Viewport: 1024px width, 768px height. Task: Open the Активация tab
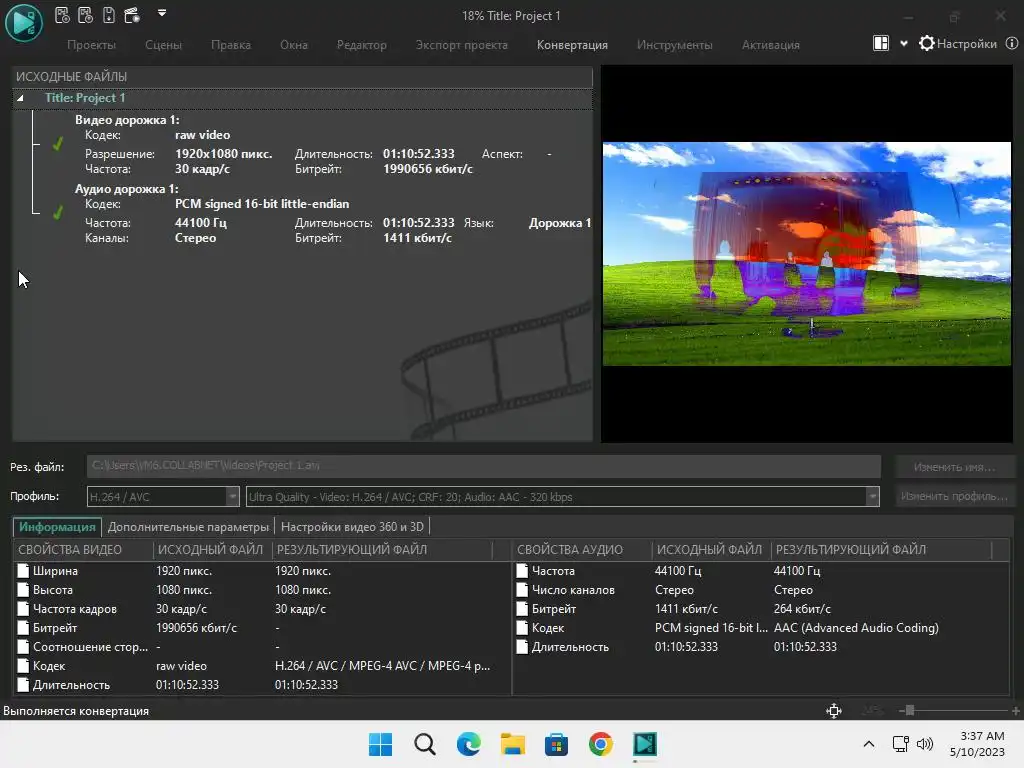[x=771, y=45]
